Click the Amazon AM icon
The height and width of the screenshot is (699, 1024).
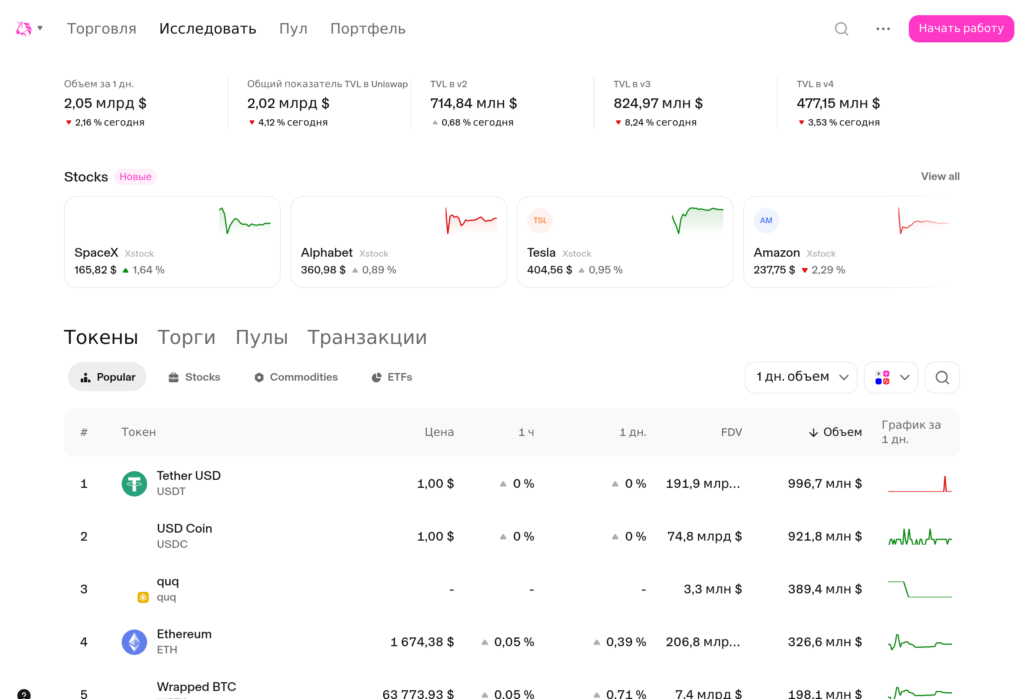click(x=766, y=220)
